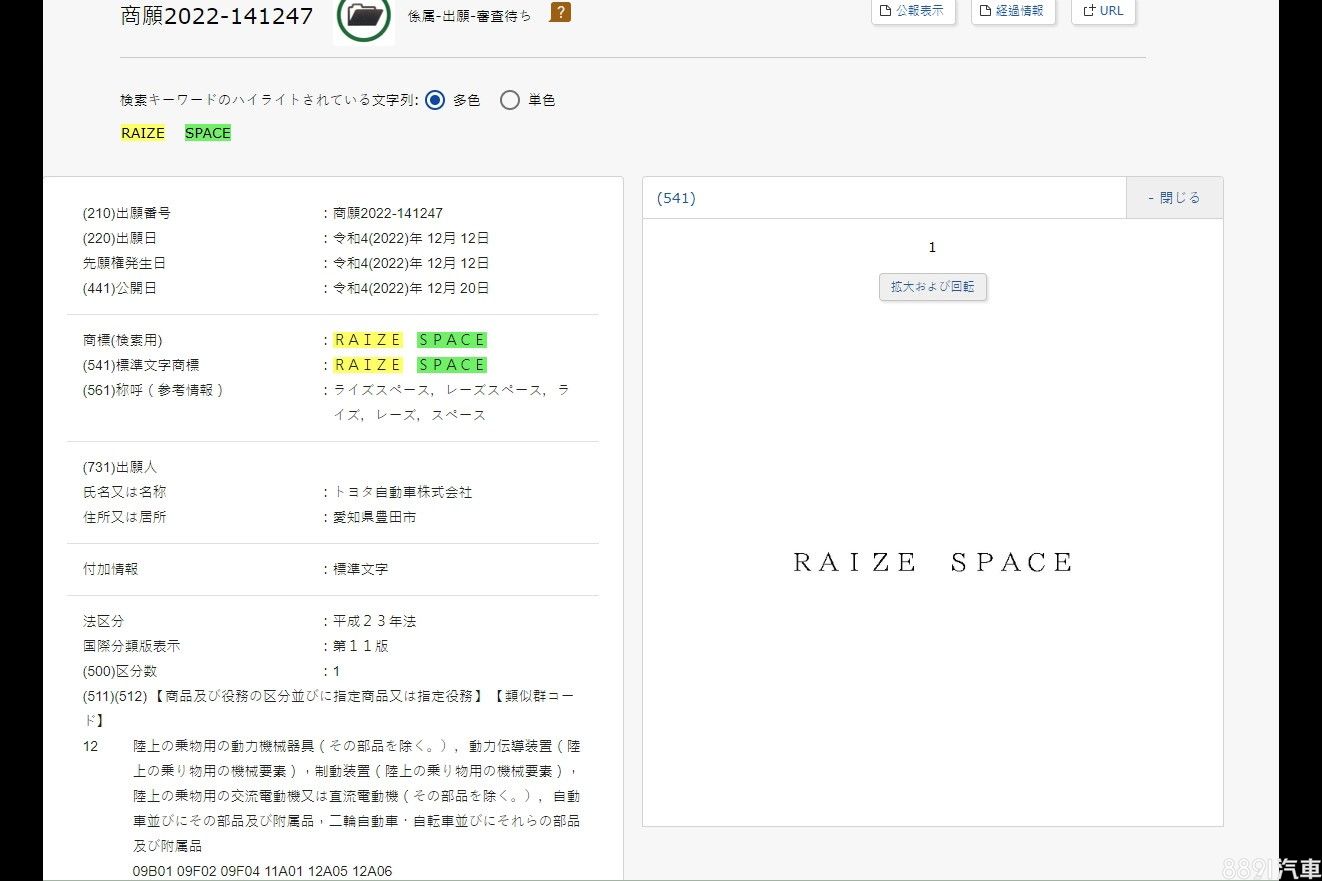Select the 多色 multicolor highlight radio
This screenshot has width=1322, height=881.
(x=435, y=100)
